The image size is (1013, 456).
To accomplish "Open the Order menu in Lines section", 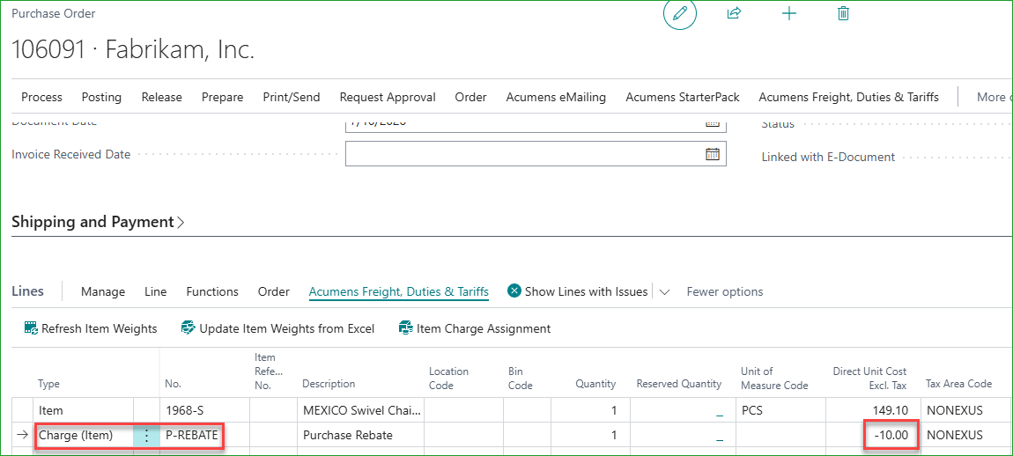I will coord(273,292).
